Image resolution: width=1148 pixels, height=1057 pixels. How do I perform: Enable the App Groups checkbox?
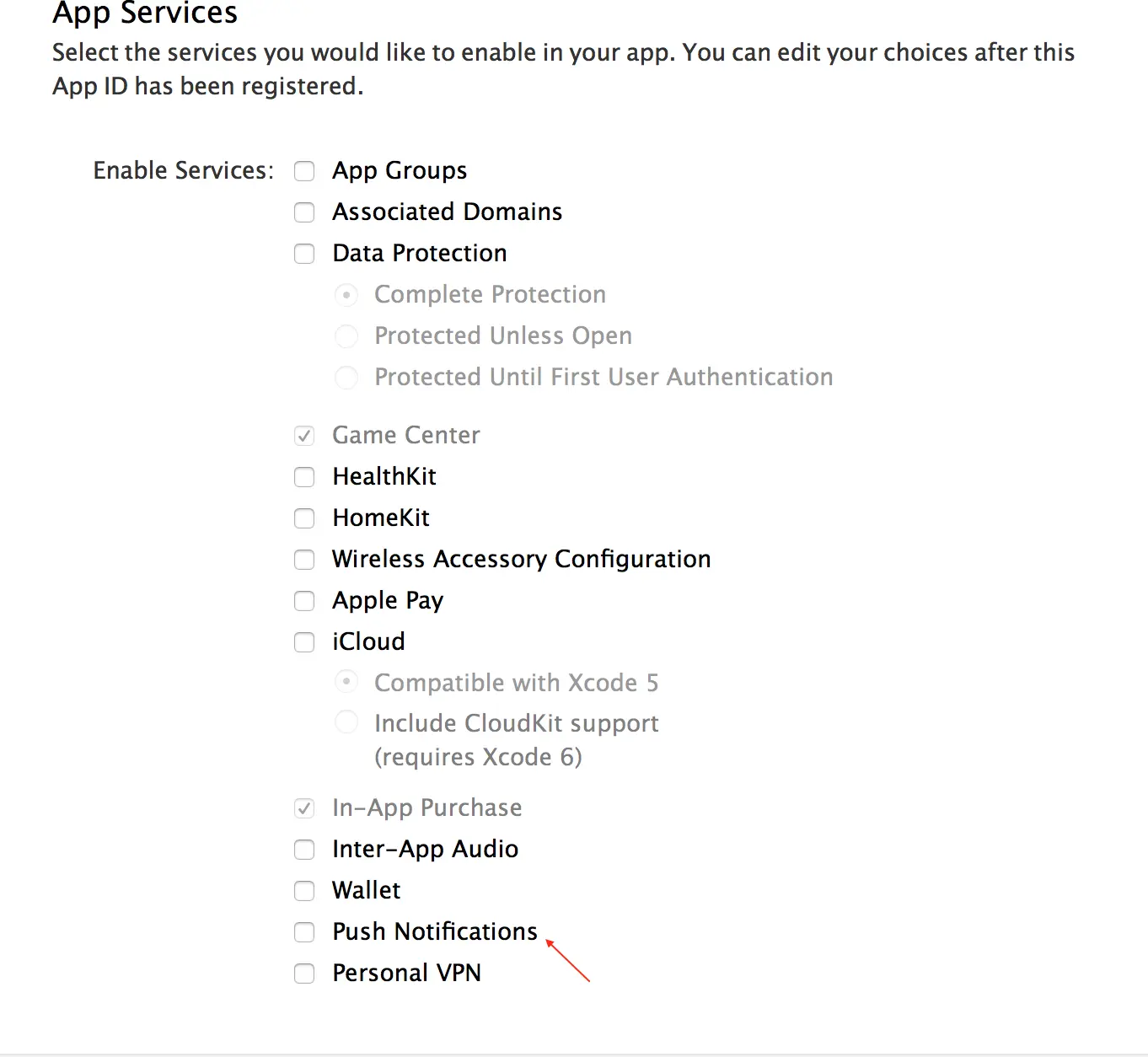click(304, 171)
